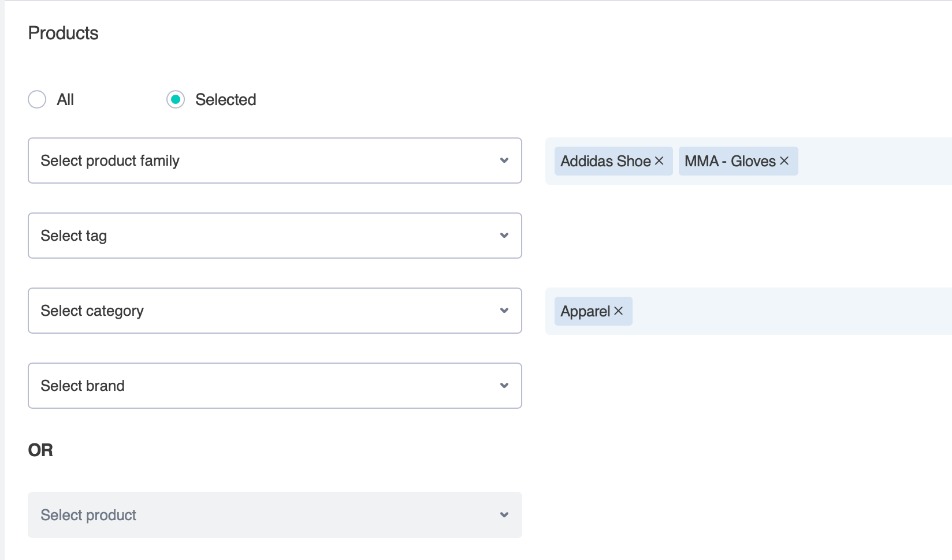Click the chevron arrow on Select tag
952x560 pixels.
click(504, 236)
